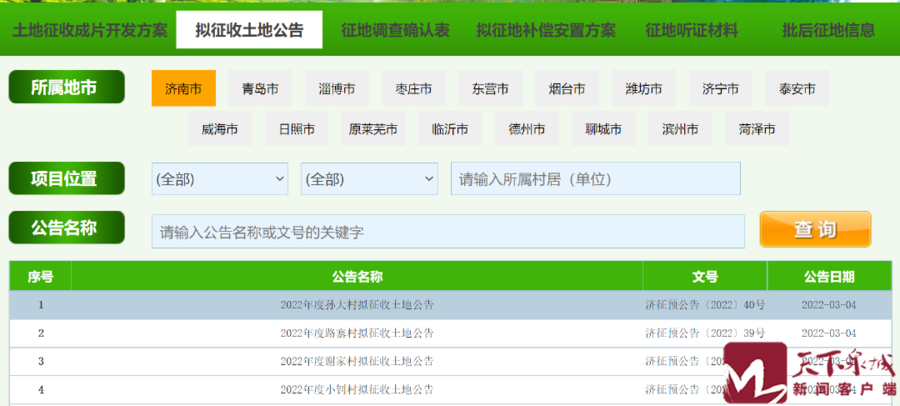Click the 公告名称 column header
This screenshot has width=900, height=406.
pyautogui.click(x=357, y=277)
